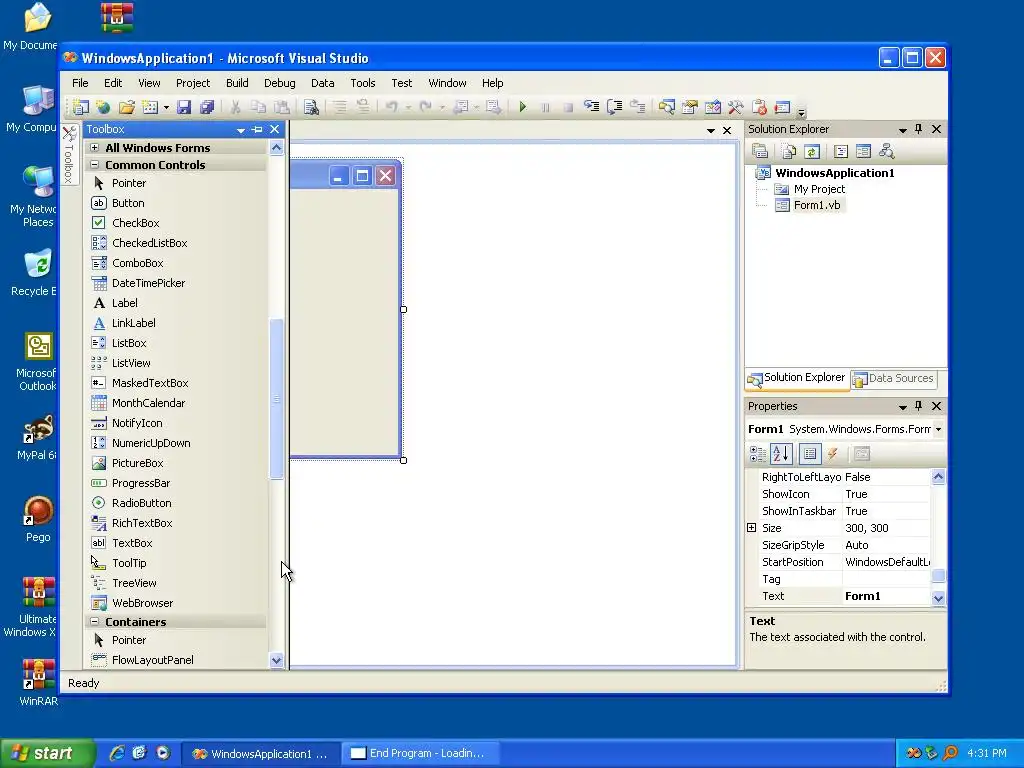Click View Designer icon in Solution Explorer
This screenshot has width=1024, height=768.
pos(863,152)
